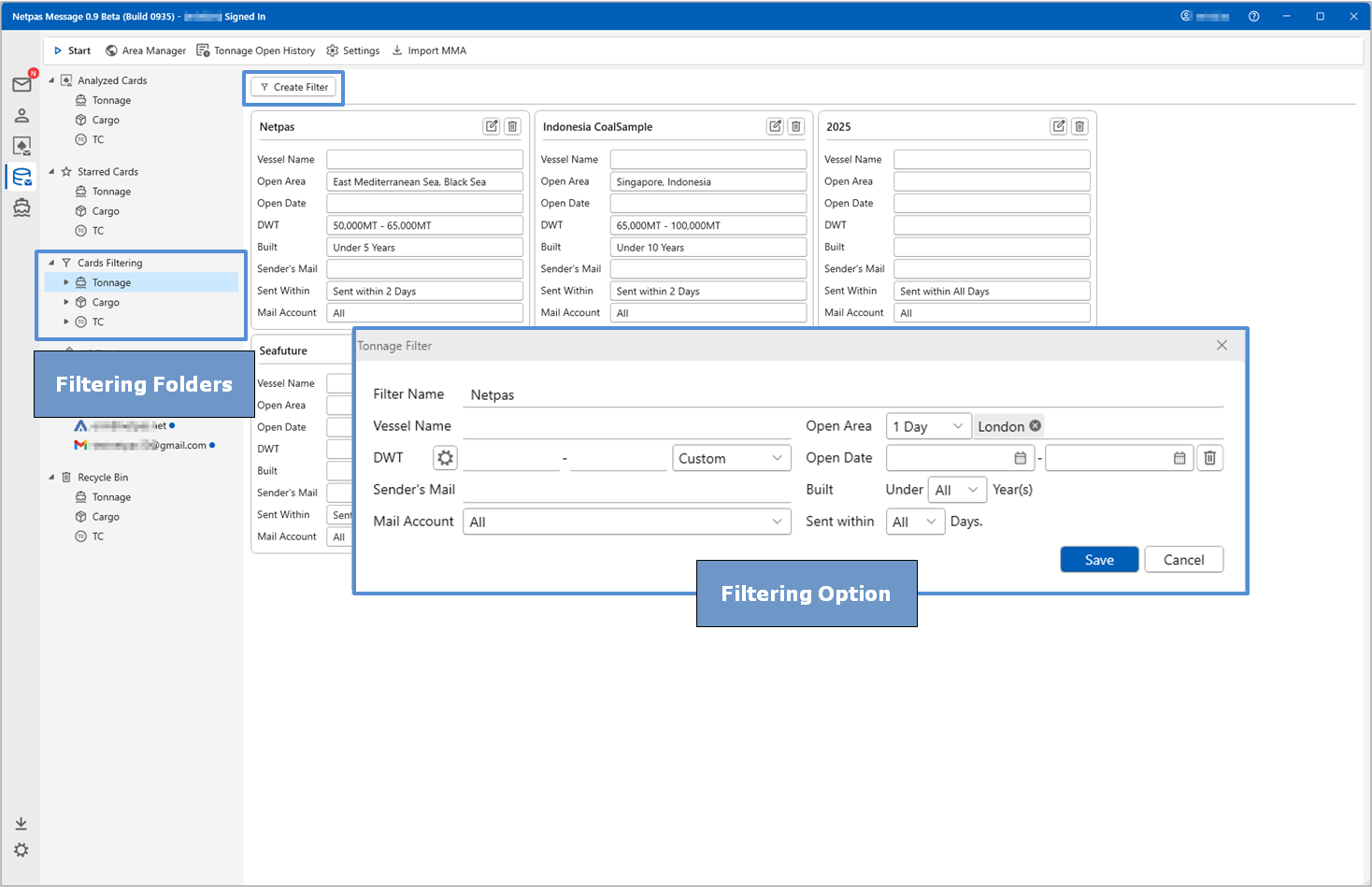Click the mail inbox icon in left sidebar
Screen dimensions: 1372x887
(21, 85)
